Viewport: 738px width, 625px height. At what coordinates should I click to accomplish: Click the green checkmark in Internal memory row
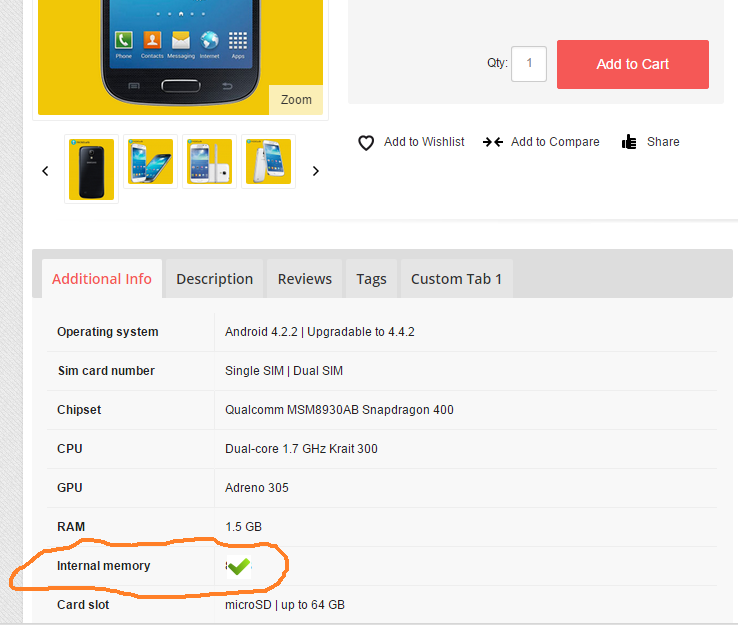tap(239, 566)
